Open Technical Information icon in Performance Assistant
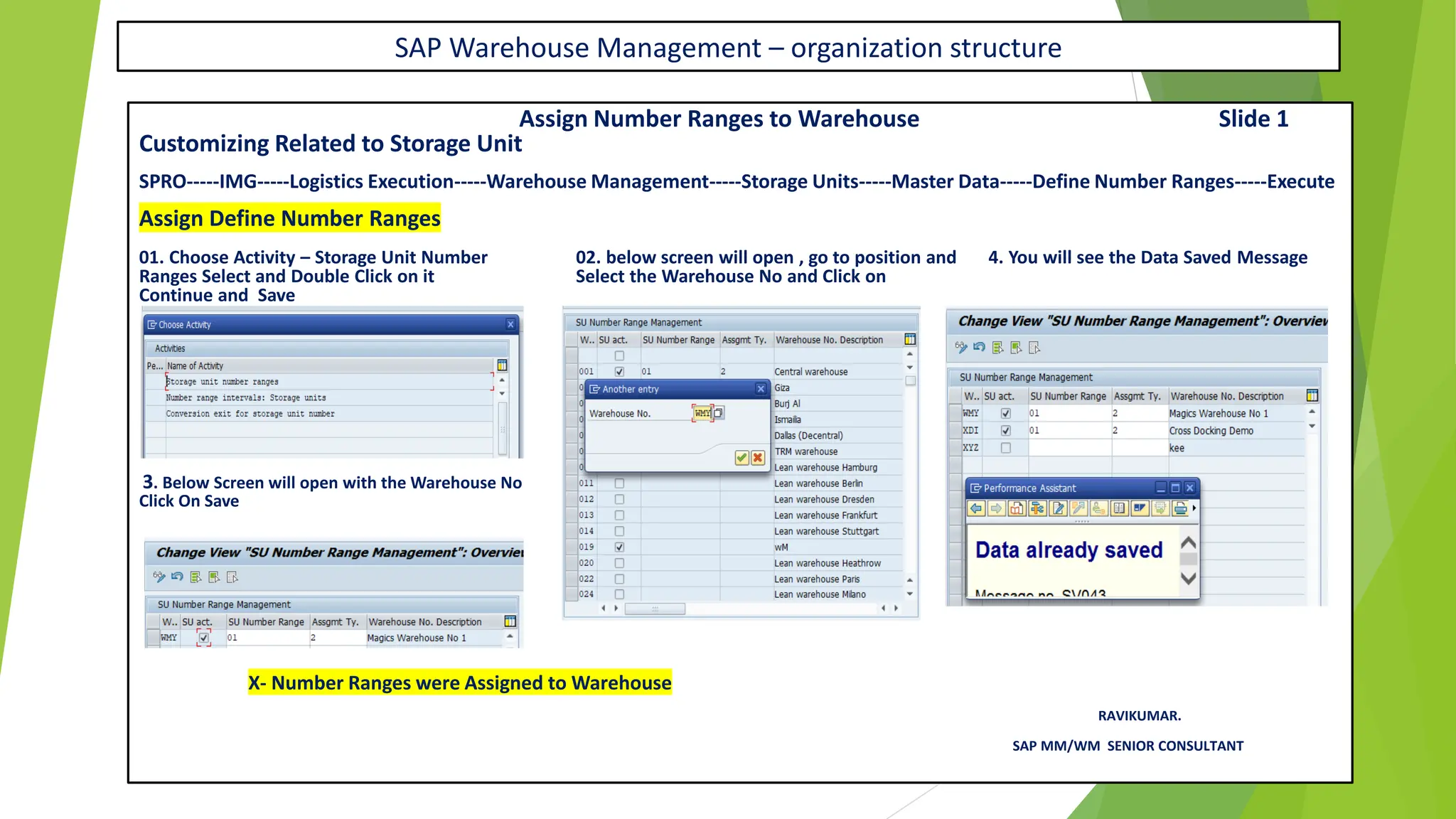The image size is (1456, 819). coord(1038,508)
